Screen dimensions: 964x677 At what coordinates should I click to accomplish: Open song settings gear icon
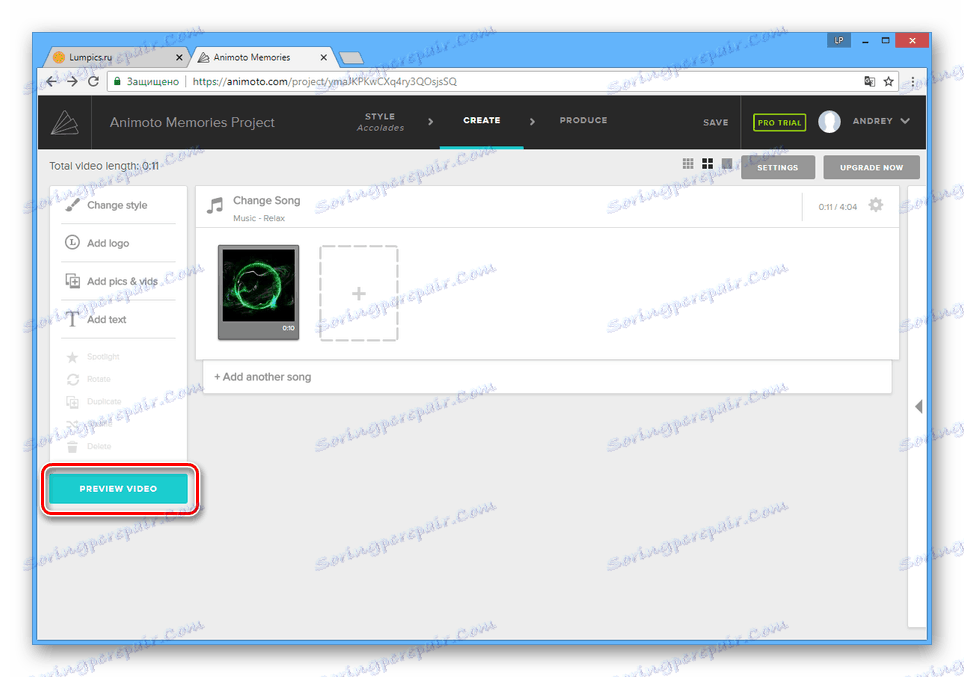tap(875, 205)
